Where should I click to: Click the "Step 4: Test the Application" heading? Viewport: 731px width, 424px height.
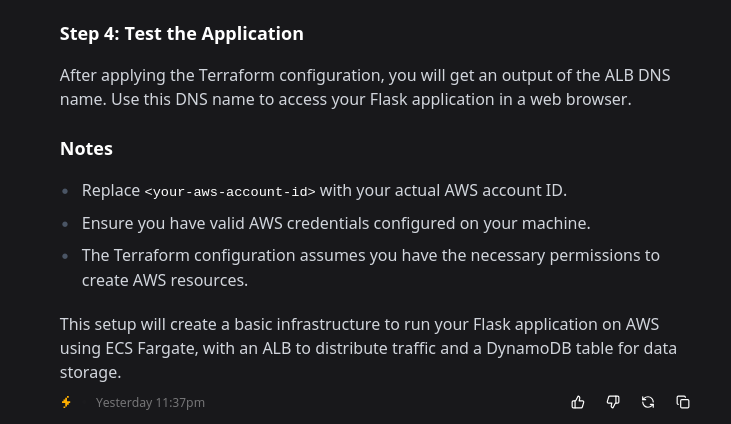coord(182,34)
